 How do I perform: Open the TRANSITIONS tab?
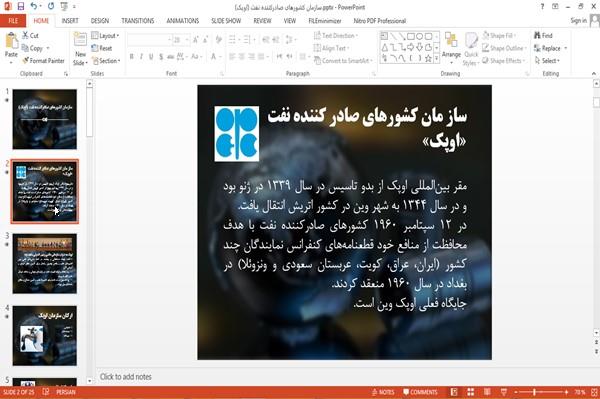(138, 21)
